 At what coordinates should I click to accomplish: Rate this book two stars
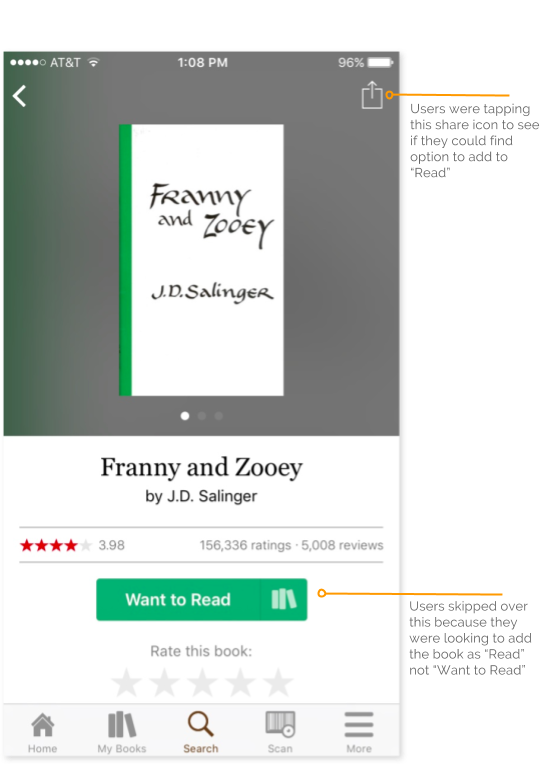pyautogui.click(x=165, y=683)
